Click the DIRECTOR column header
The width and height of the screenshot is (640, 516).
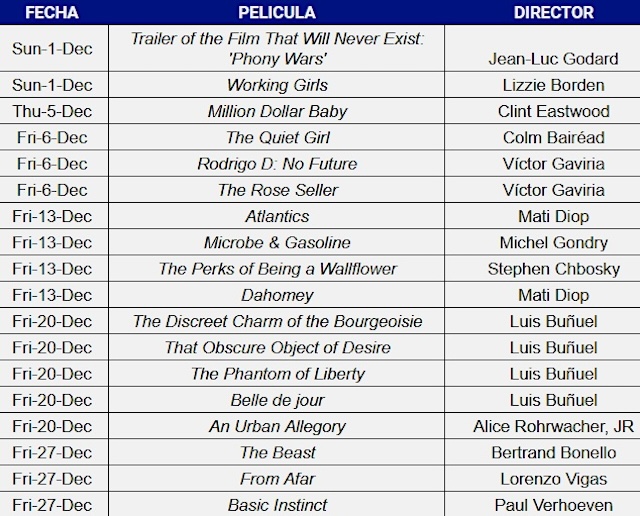pyautogui.click(x=553, y=12)
